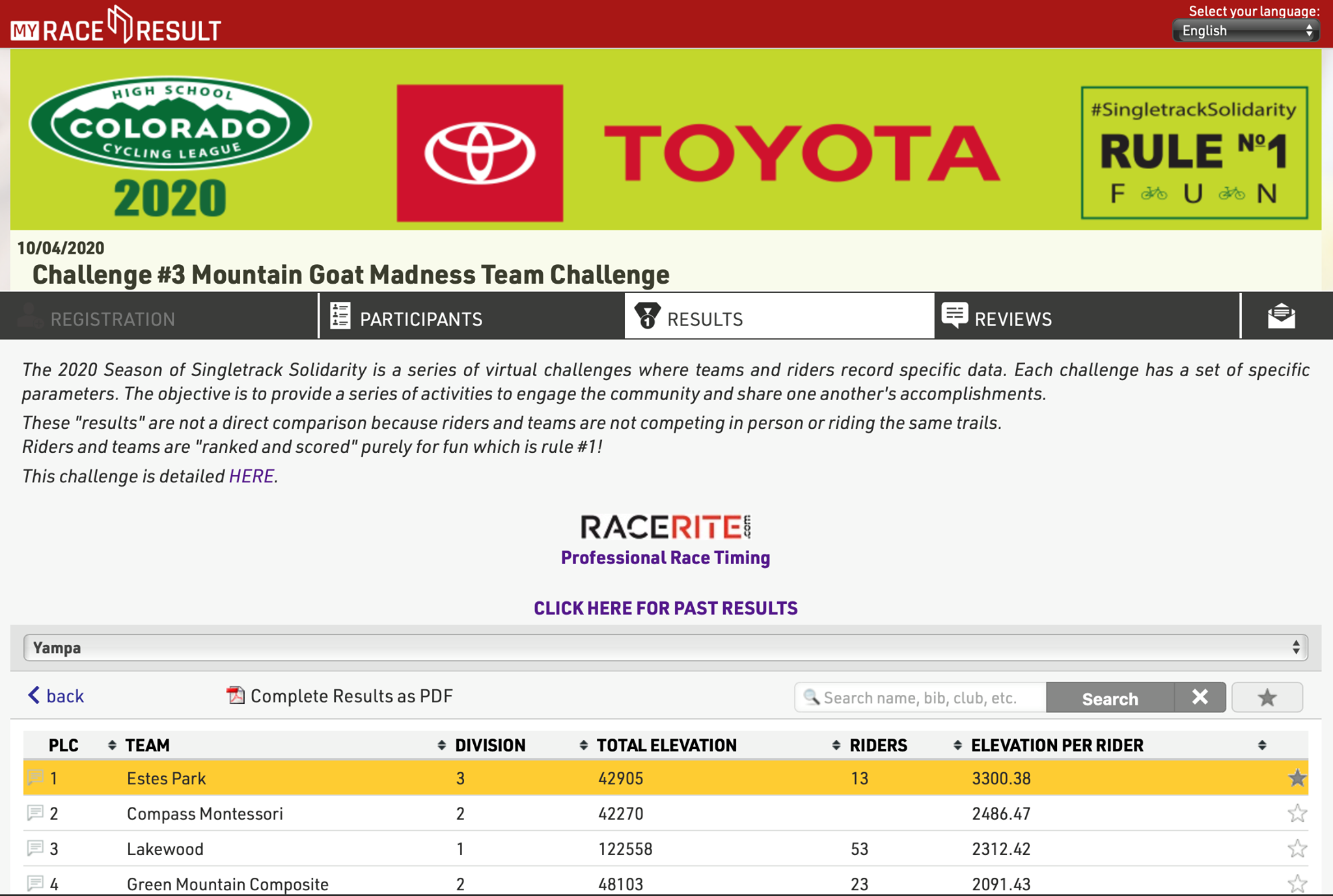
Task: Click the Singletrack Solidarity Rule No 1 badge
Action: pyautogui.click(x=1194, y=153)
